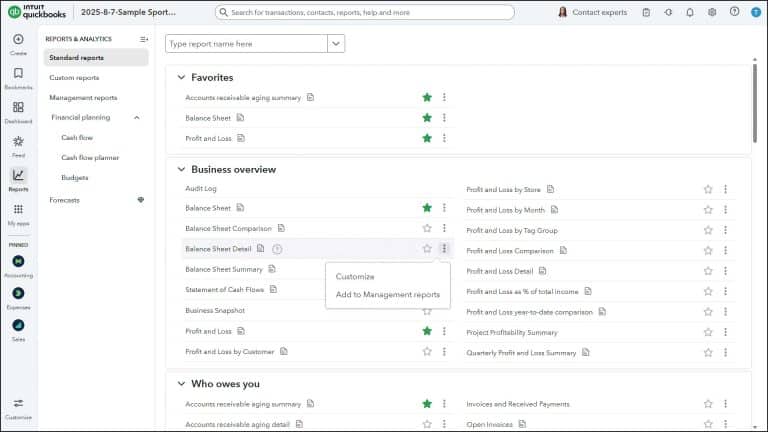Choose Customize from the popup menu

pyautogui.click(x=355, y=277)
